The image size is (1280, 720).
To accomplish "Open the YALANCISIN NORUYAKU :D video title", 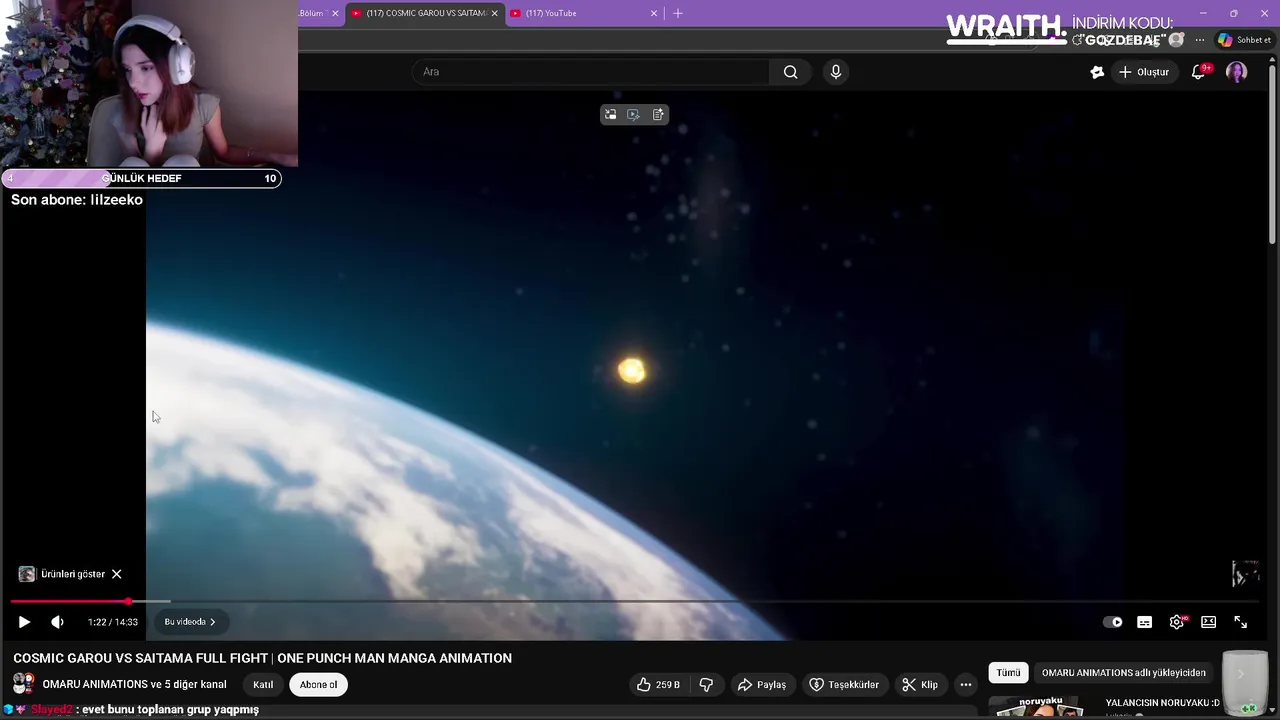I will 1163,703.
